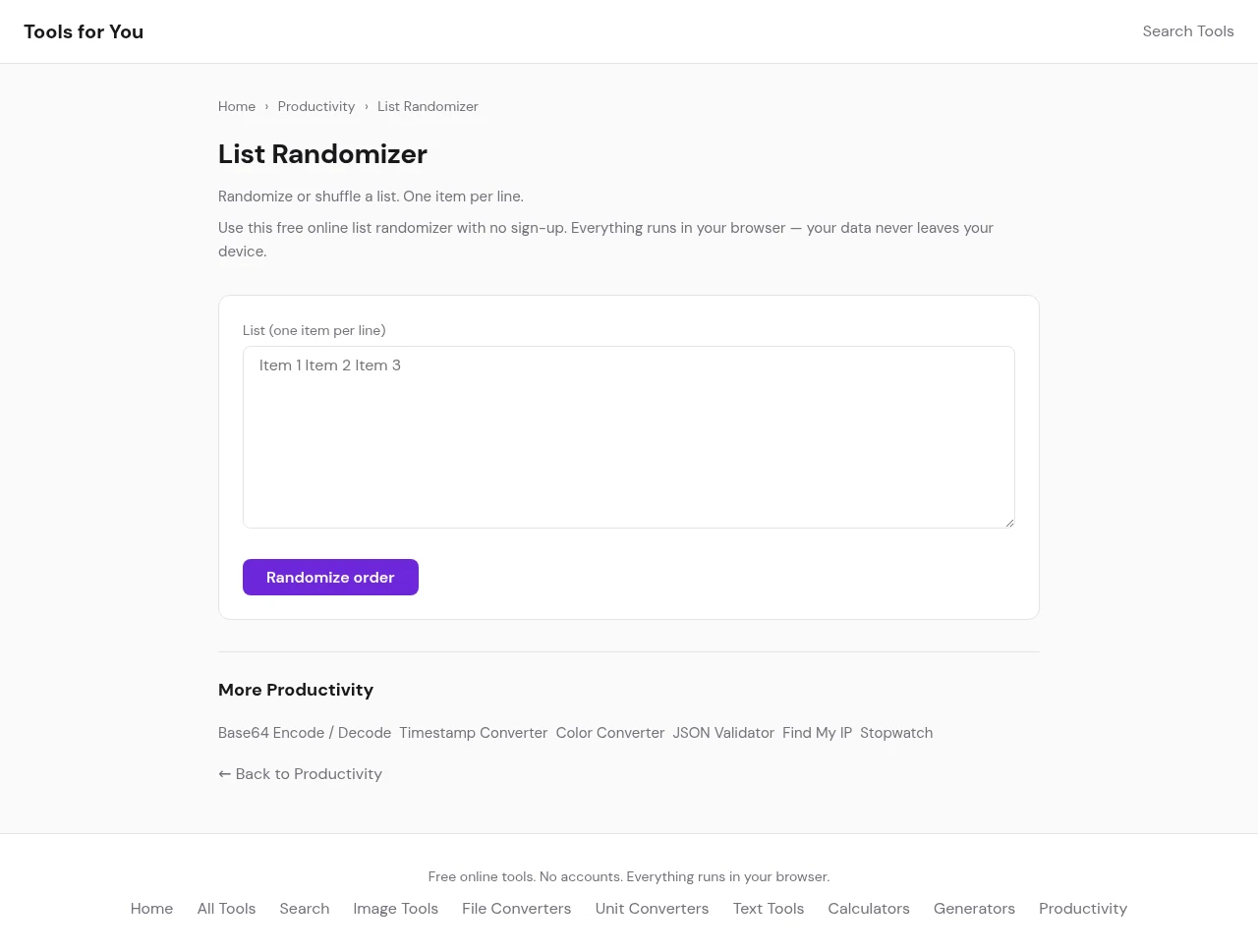1258x952 pixels.
Task: Launch the JSON Validator tool
Action: click(x=723, y=733)
